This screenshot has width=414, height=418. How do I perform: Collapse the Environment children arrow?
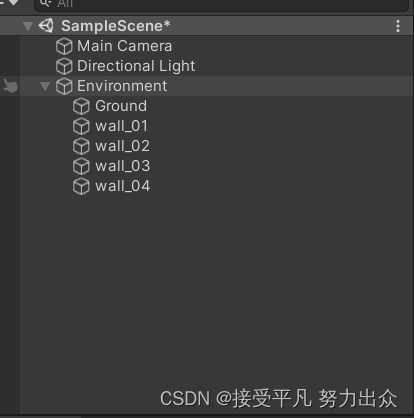point(45,86)
